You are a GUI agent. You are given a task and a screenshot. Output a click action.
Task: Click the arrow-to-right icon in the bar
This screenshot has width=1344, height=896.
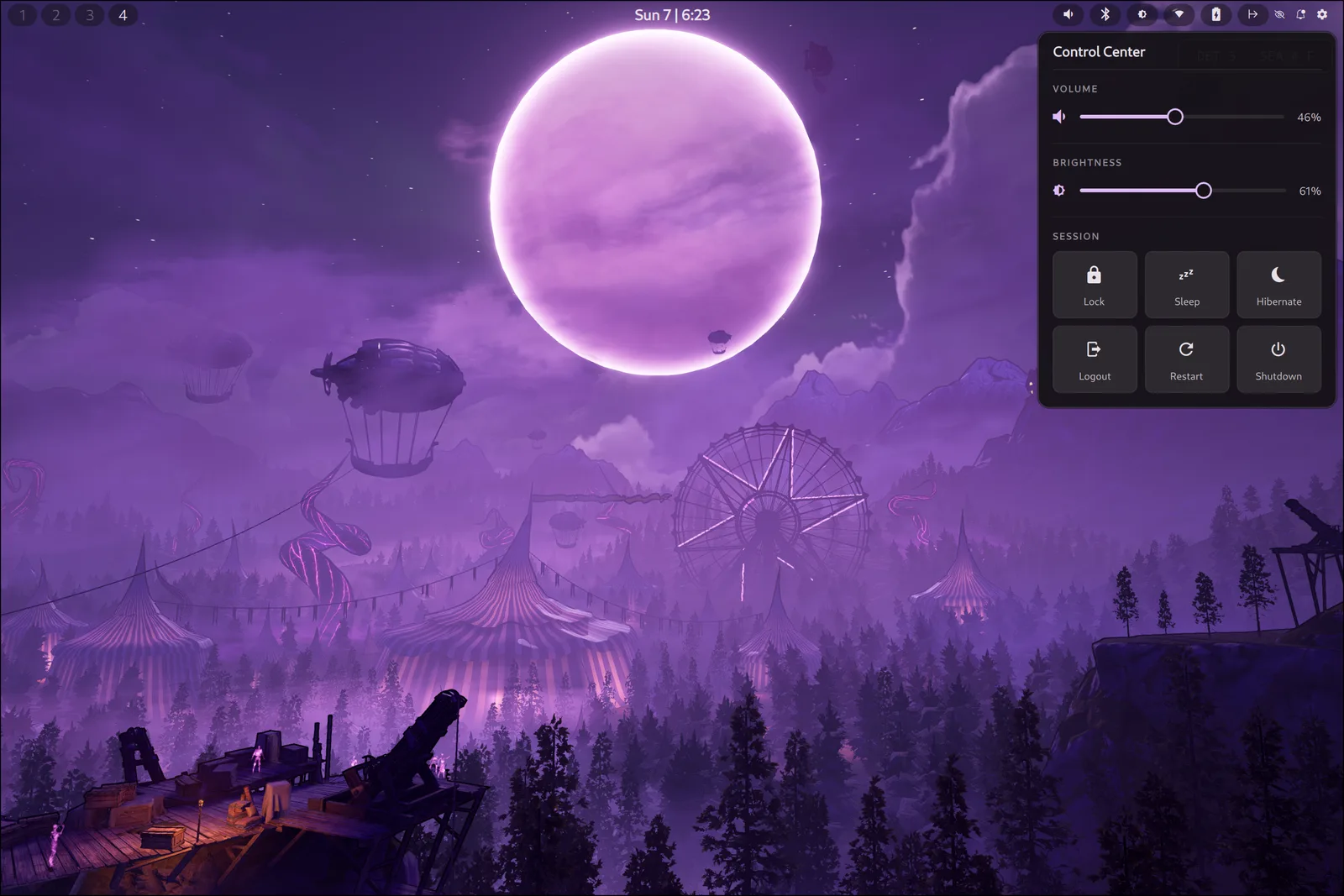tap(1252, 14)
